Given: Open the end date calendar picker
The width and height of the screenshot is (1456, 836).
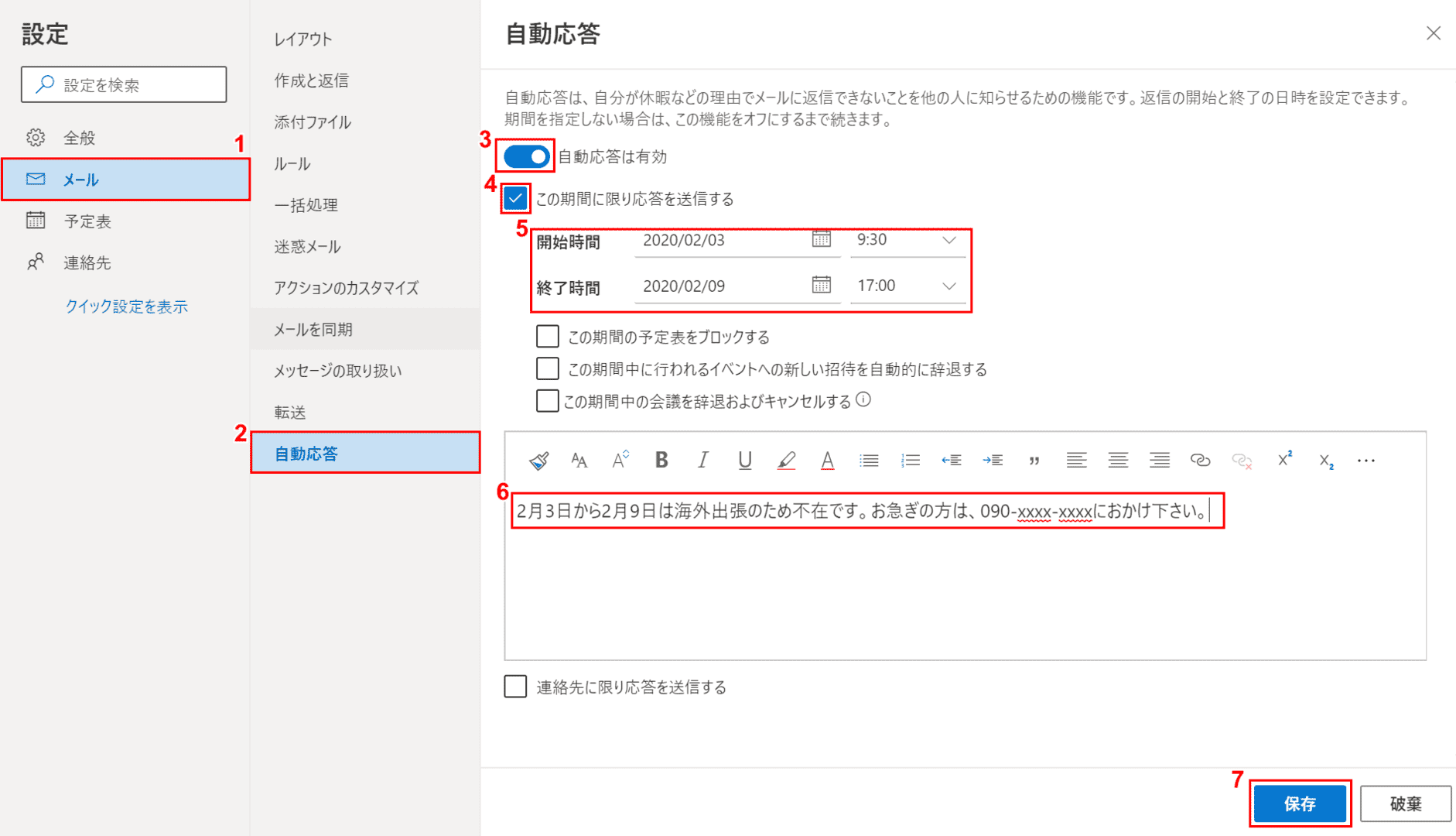Looking at the screenshot, I should (x=822, y=285).
